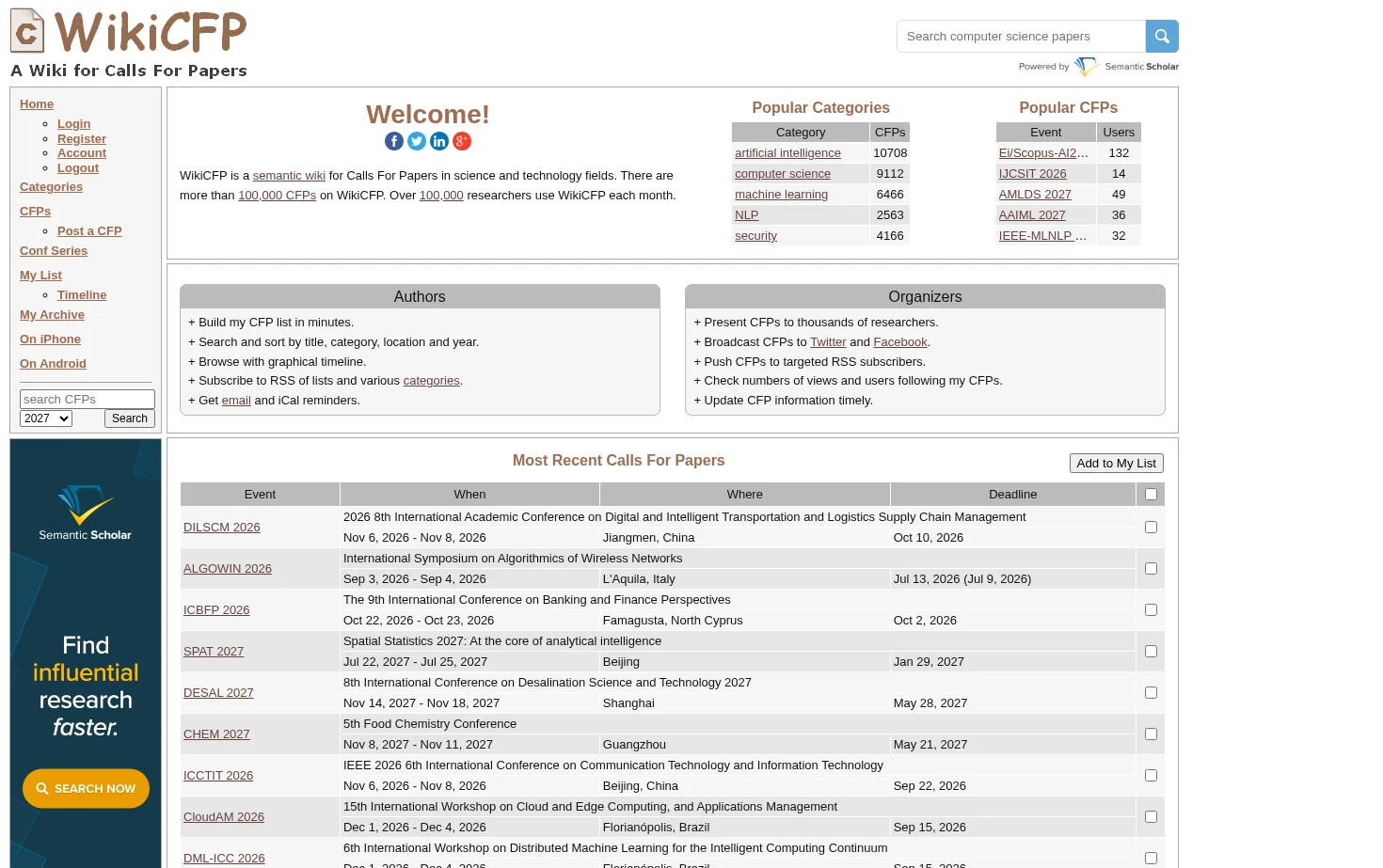Open My Archive in the sidebar

(52, 315)
